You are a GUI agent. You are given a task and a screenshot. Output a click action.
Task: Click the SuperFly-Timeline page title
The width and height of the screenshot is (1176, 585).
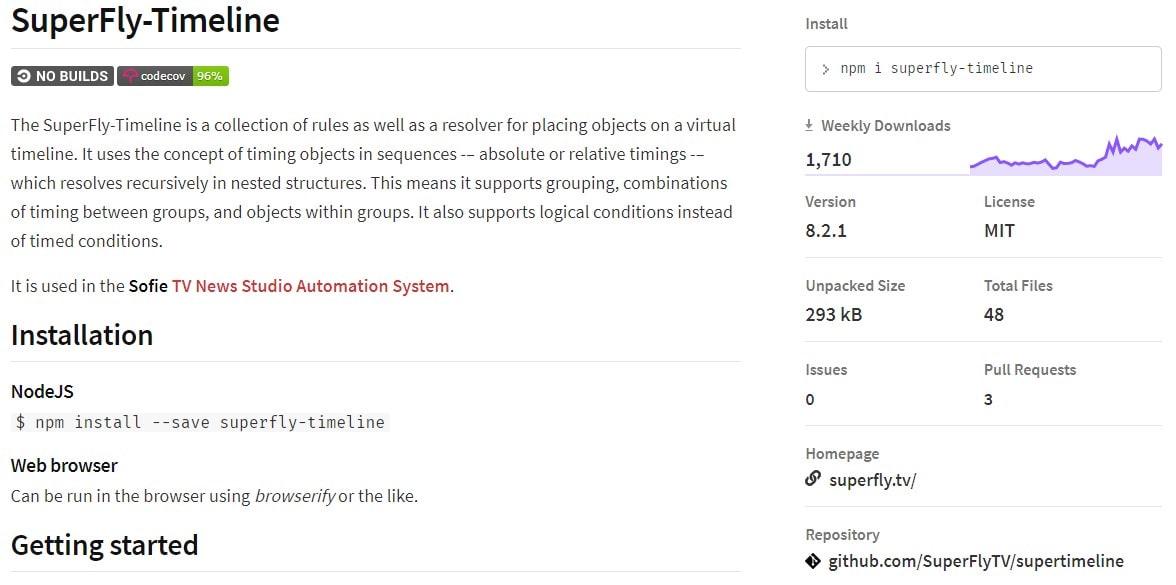click(x=144, y=20)
